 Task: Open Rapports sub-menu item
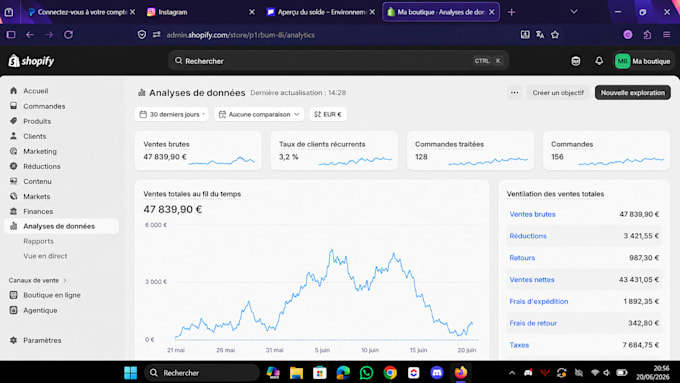click(x=39, y=241)
